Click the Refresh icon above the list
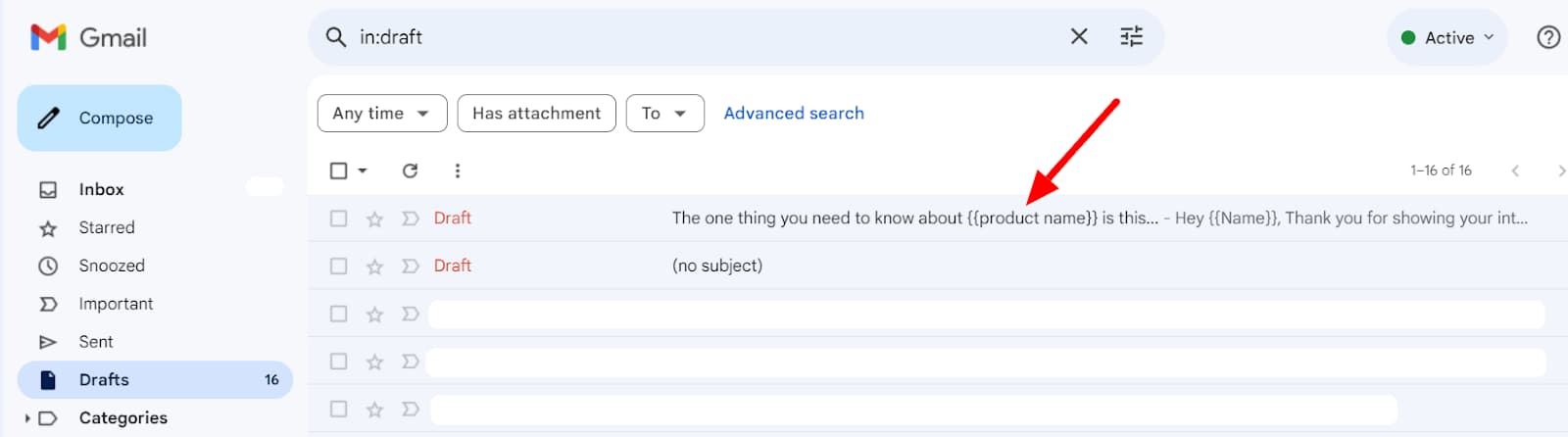The width and height of the screenshot is (1568, 437). click(x=410, y=170)
